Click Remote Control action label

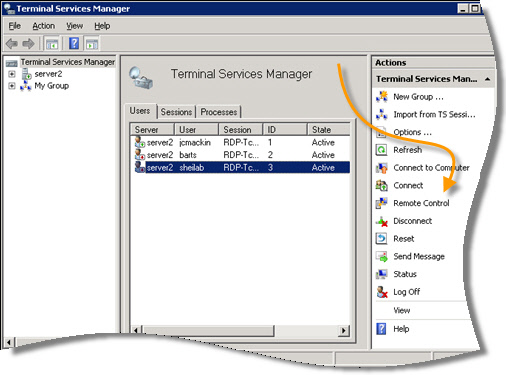[x=421, y=203]
